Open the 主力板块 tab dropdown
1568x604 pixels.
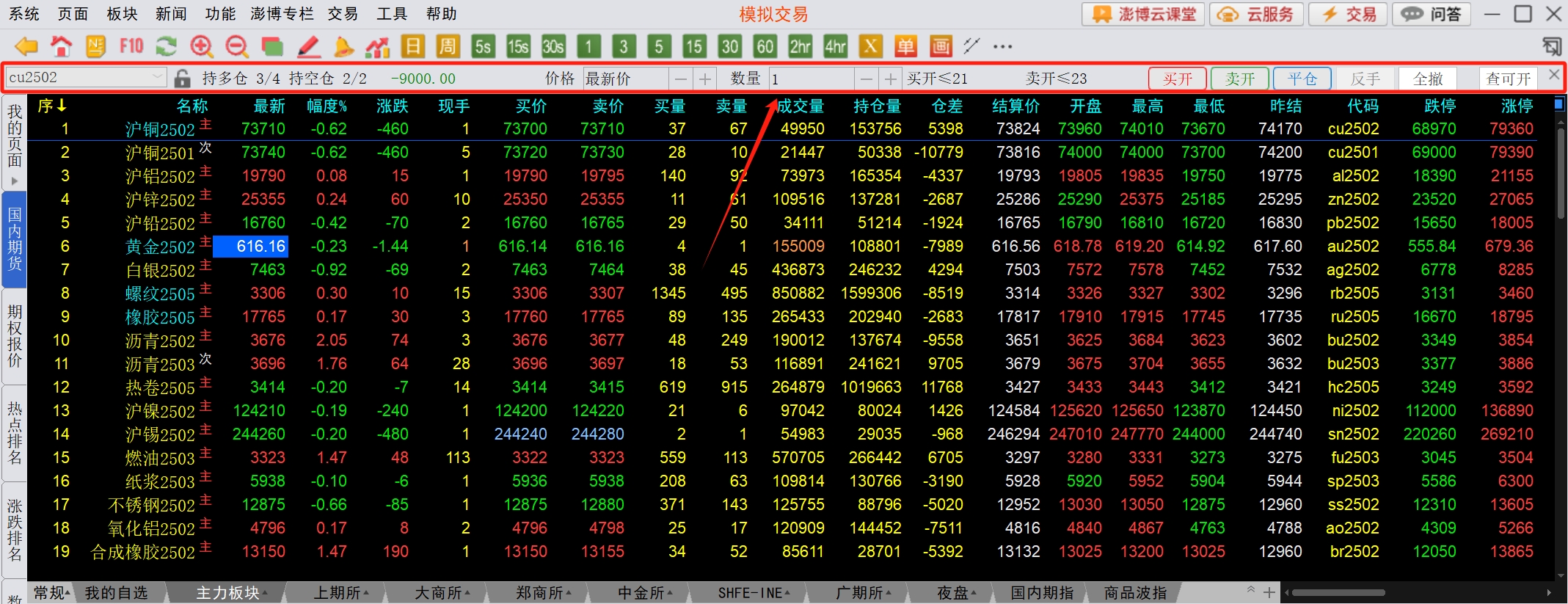(265, 592)
